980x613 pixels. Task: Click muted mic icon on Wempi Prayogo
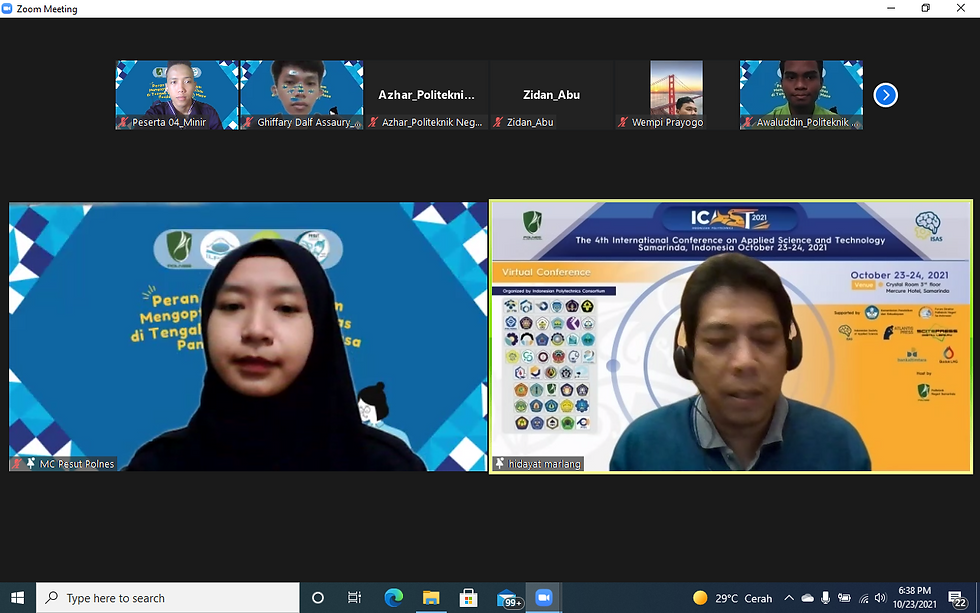pyautogui.click(x=623, y=122)
